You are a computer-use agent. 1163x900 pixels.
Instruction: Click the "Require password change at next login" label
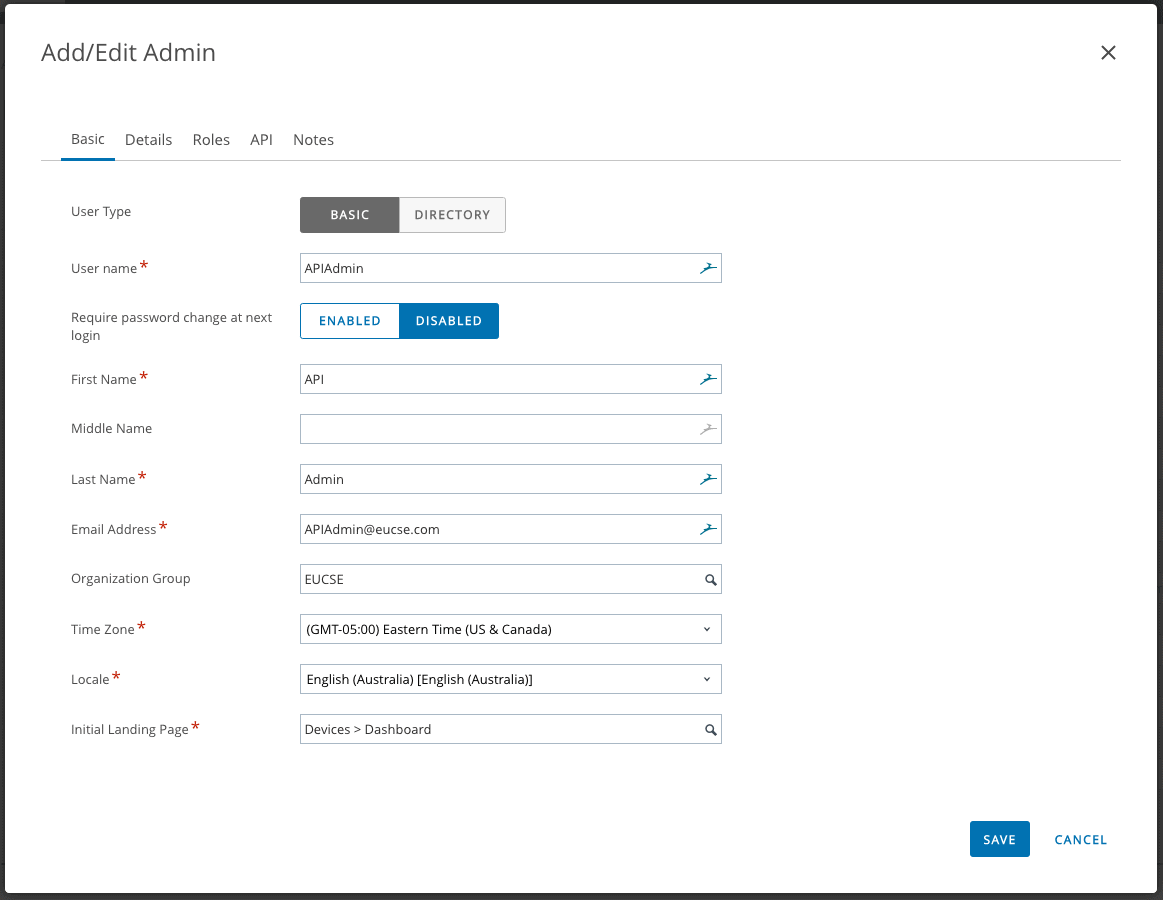pyautogui.click(x=171, y=326)
